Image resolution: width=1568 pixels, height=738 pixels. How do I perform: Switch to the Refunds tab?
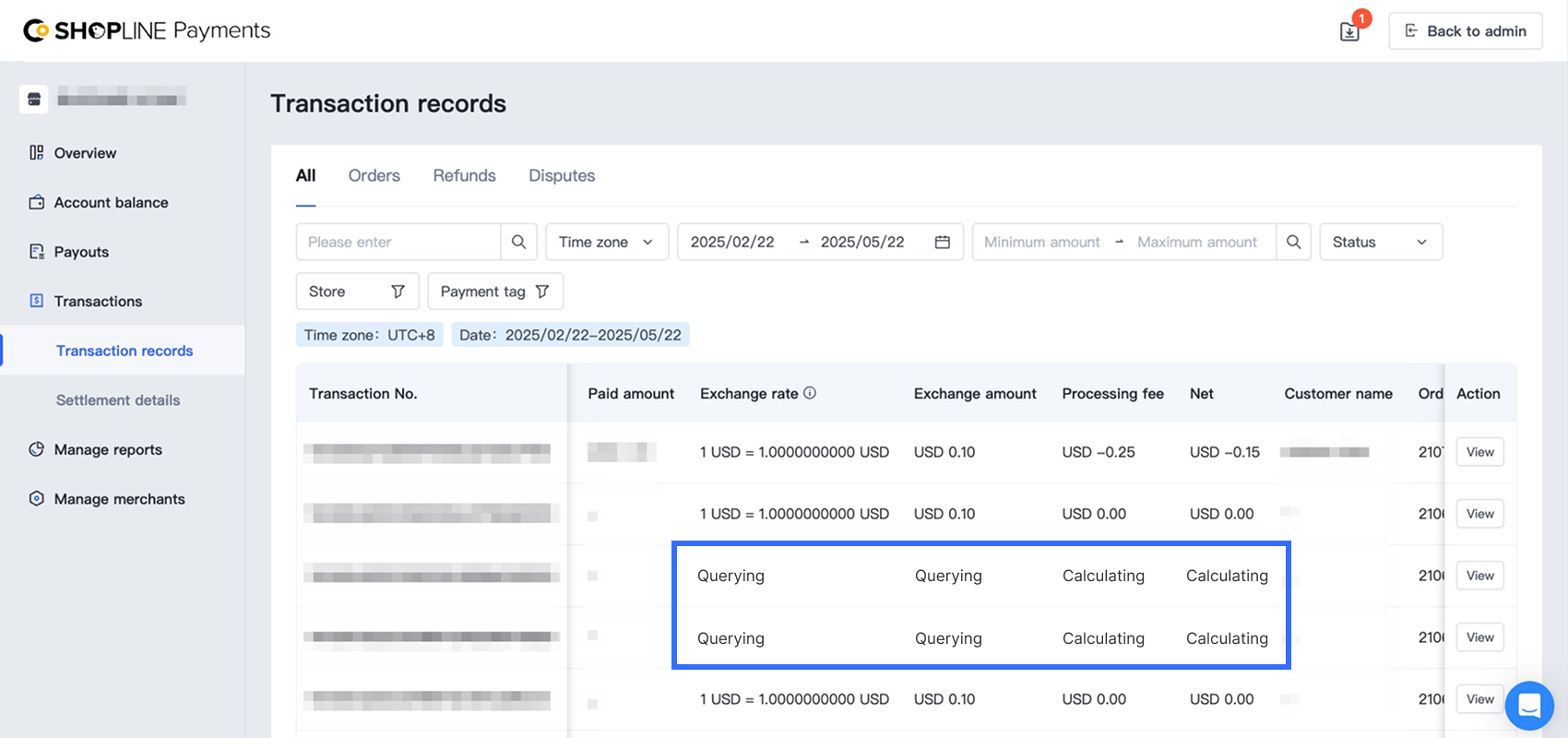point(464,175)
